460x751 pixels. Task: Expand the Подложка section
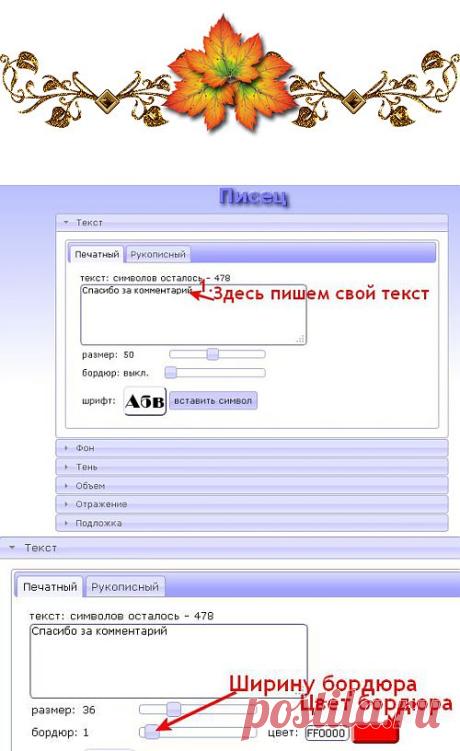tap(252, 523)
